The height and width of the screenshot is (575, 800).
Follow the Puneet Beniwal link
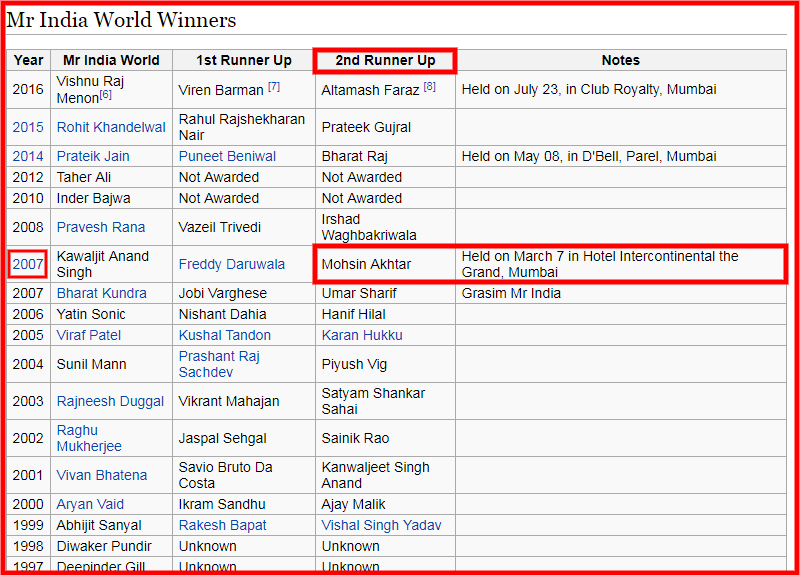coord(227,156)
